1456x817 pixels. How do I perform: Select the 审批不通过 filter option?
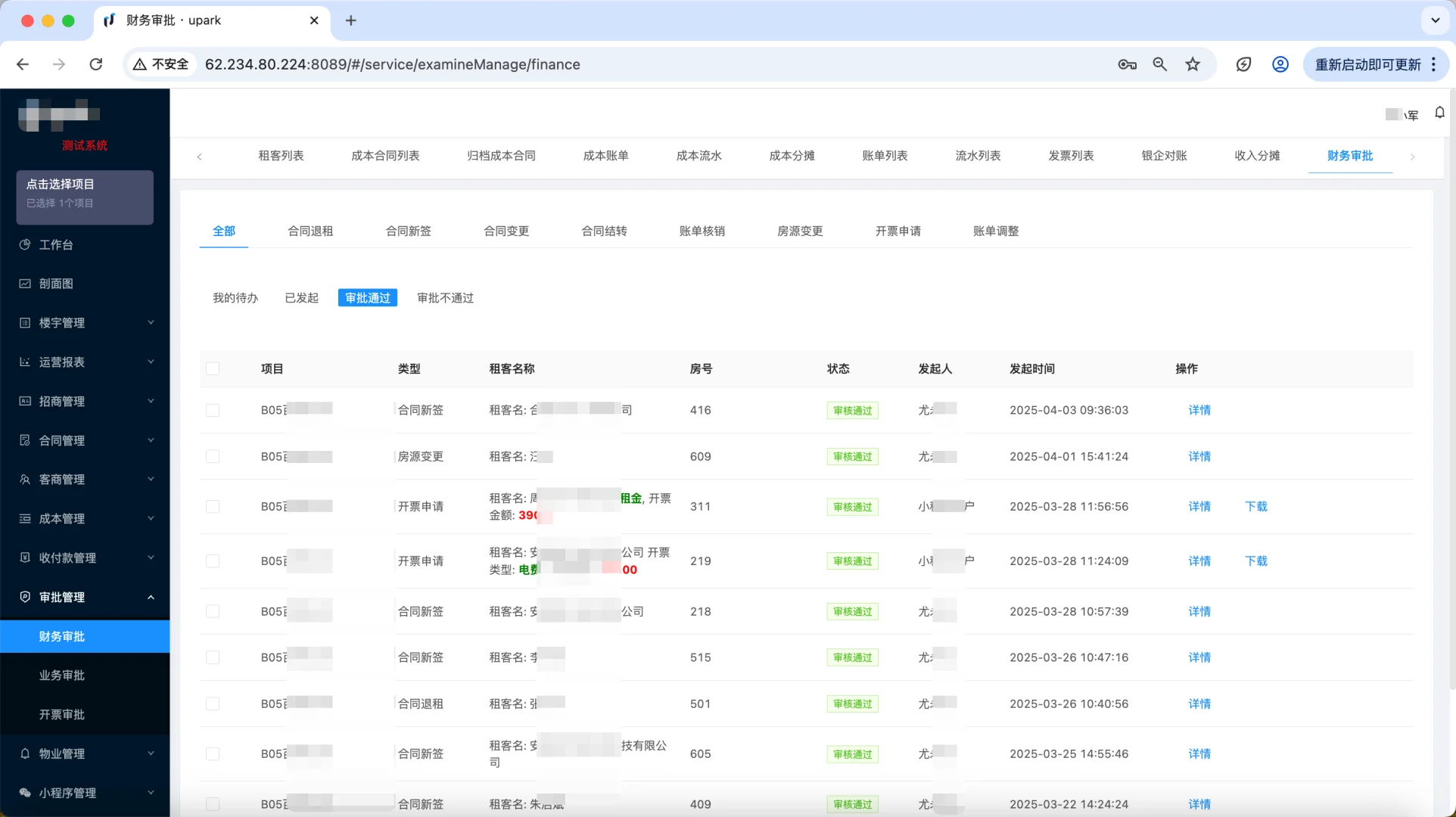coord(444,297)
